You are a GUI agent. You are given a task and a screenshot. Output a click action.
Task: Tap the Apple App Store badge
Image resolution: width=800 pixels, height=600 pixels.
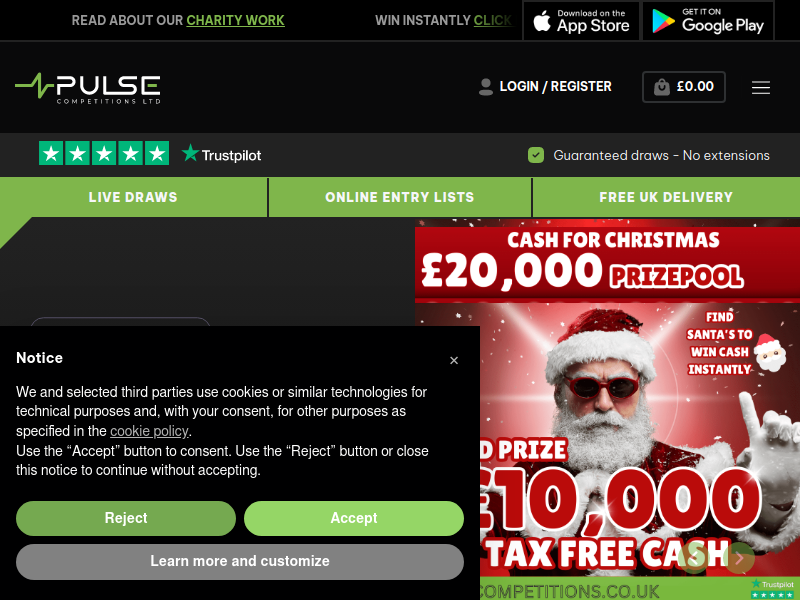[581, 20]
